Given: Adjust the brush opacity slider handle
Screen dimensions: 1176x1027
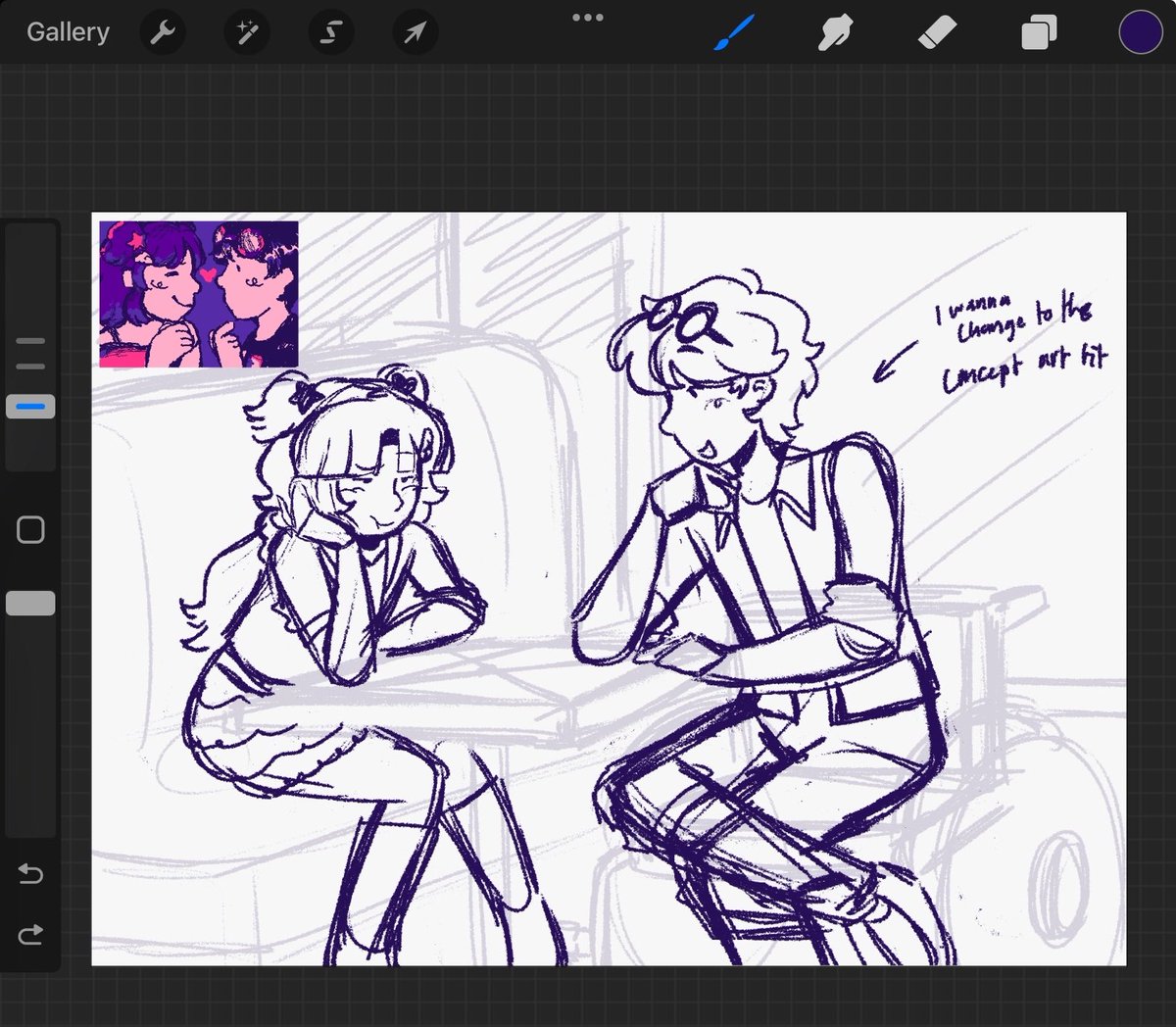Looking at the screenshot, I should point(30,604).
